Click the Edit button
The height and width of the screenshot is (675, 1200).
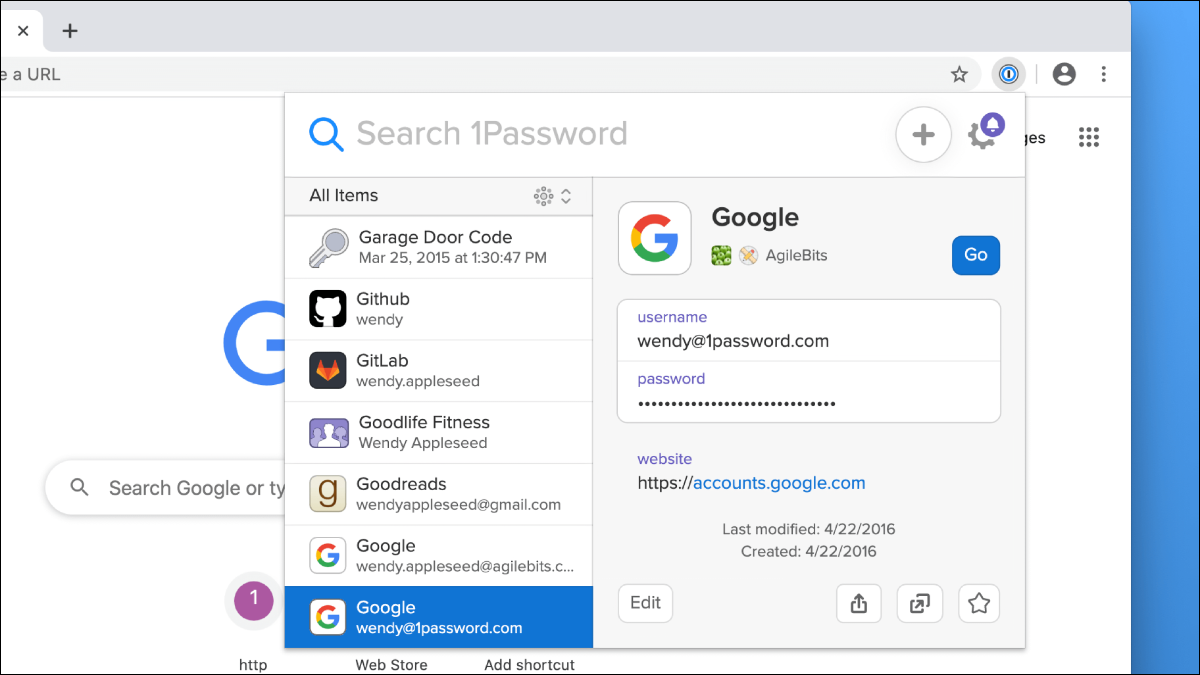coord(646,603)
